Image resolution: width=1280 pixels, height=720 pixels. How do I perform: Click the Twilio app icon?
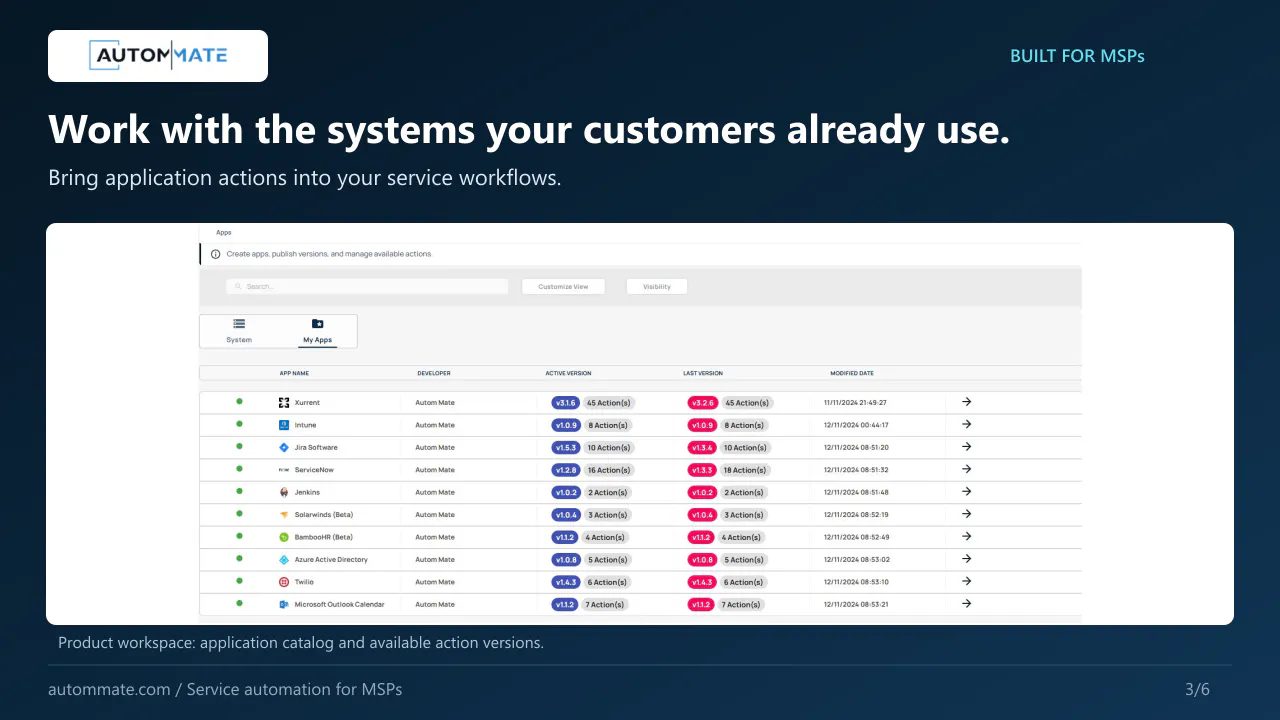(284, 582)
